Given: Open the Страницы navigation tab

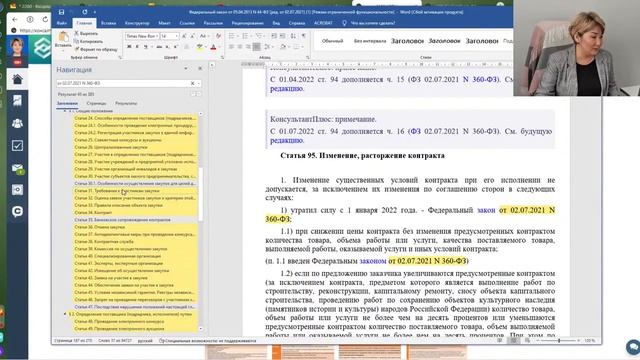Looking at the screenshot, I should 96,103.
